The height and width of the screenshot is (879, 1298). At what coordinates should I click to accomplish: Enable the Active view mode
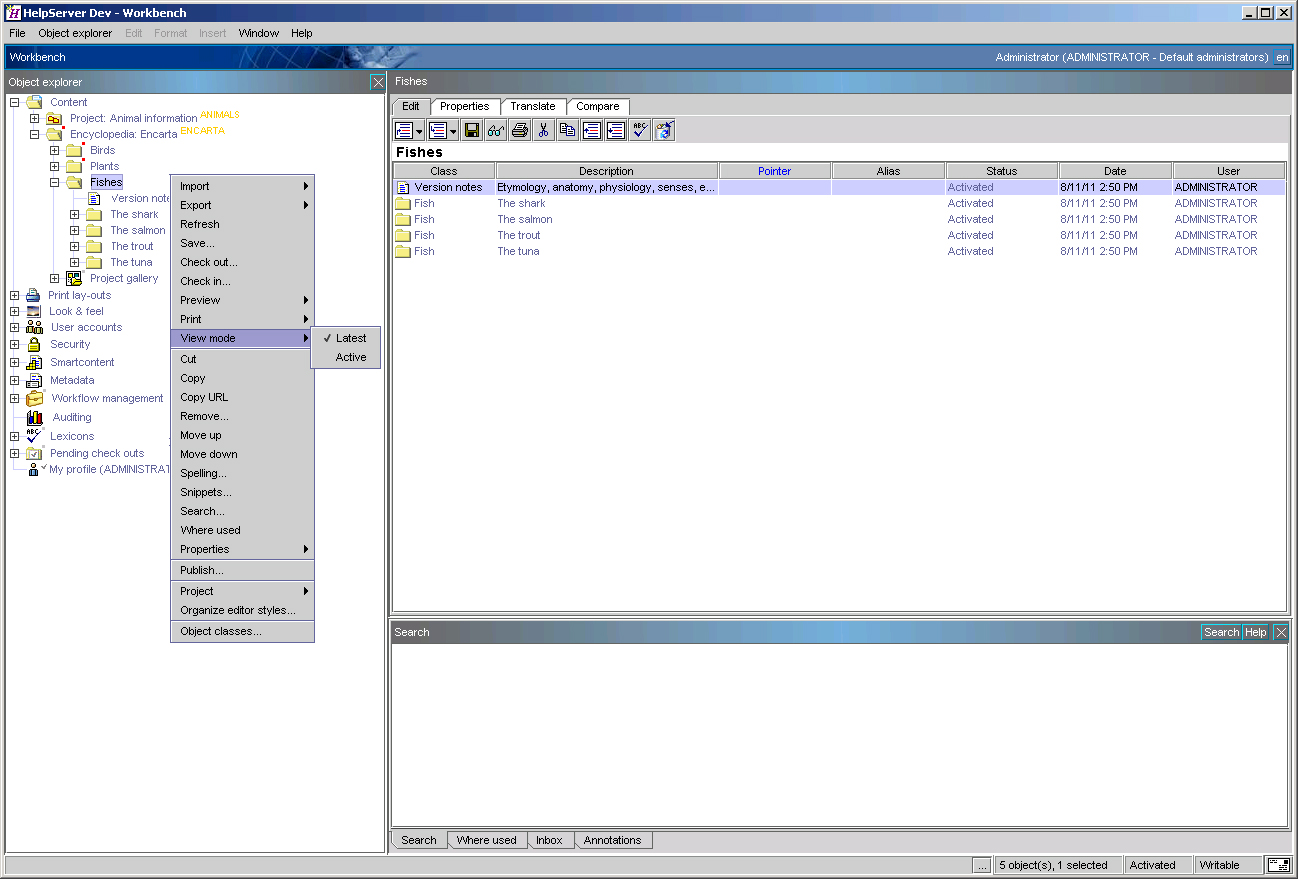346,357
